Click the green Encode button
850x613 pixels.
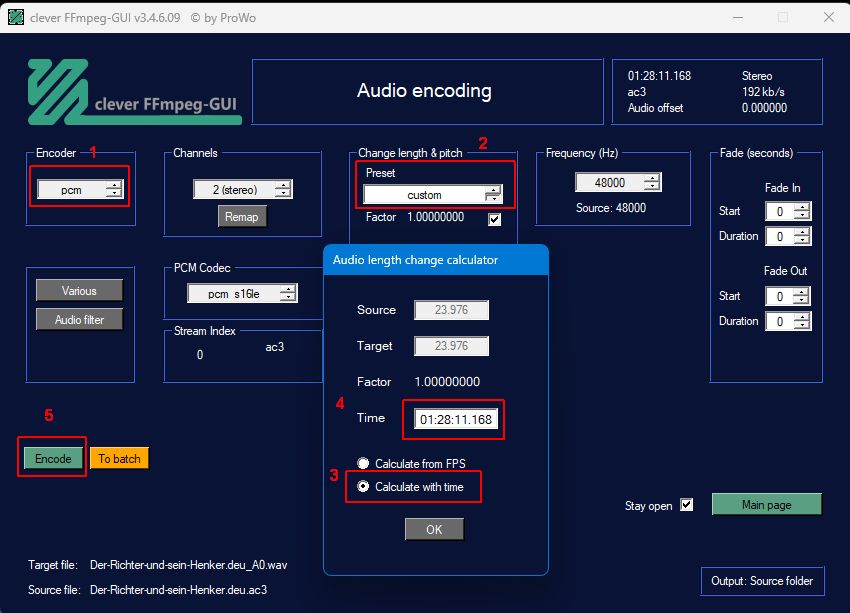[53, 459]
